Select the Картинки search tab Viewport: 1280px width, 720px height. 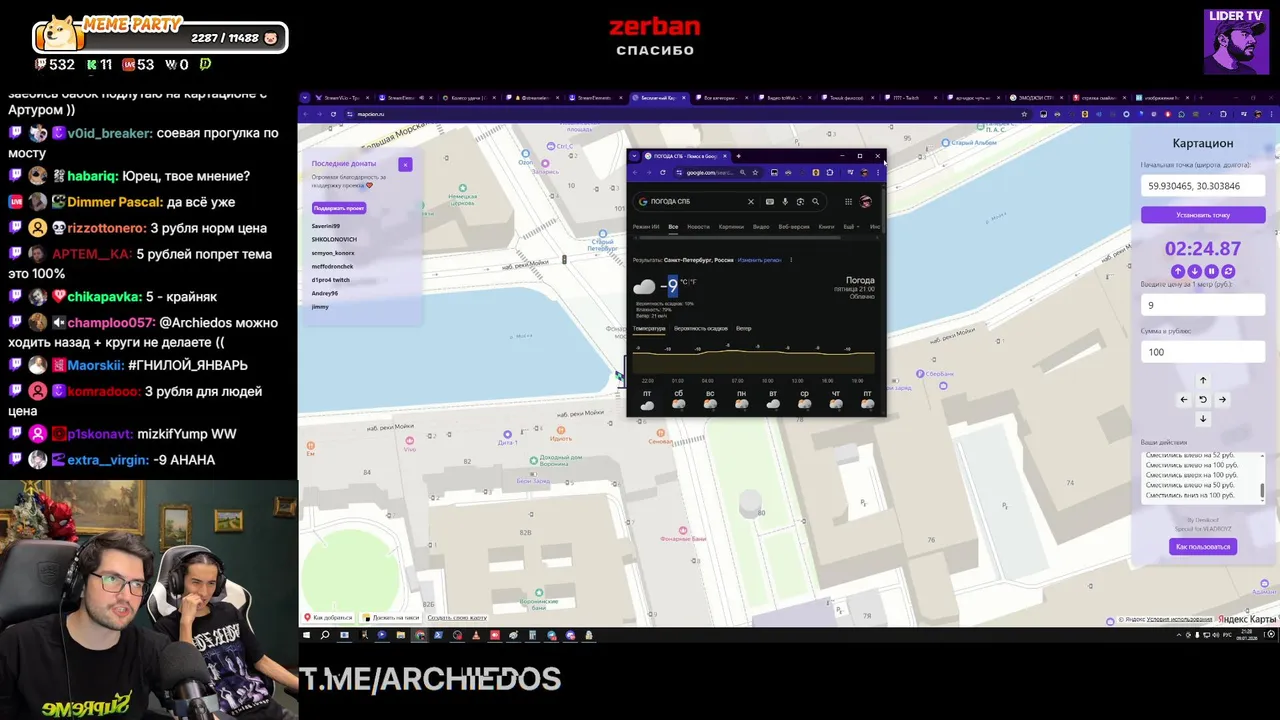click(x=731, y=227)
